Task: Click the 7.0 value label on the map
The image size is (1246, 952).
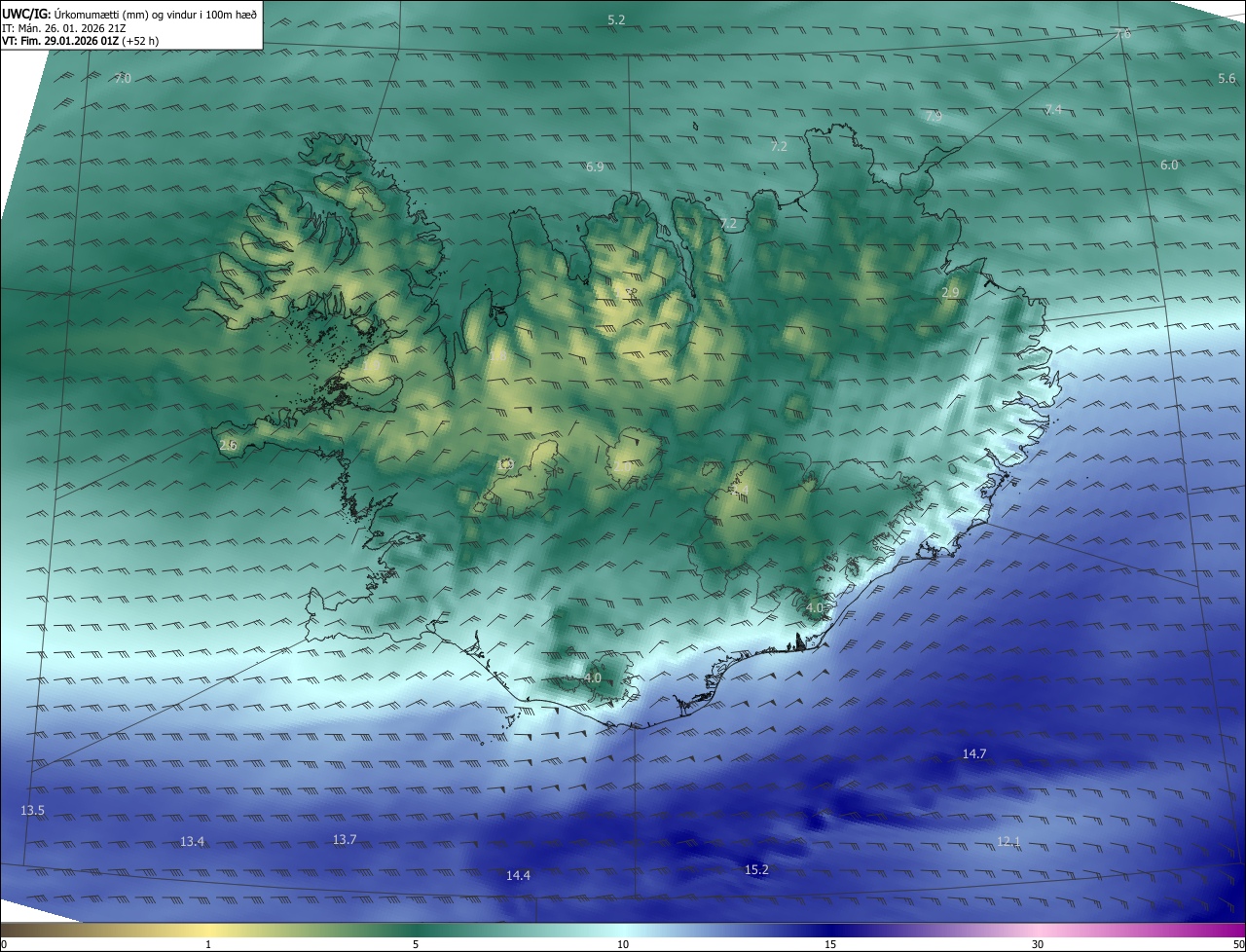Action: tap(123, 78)
